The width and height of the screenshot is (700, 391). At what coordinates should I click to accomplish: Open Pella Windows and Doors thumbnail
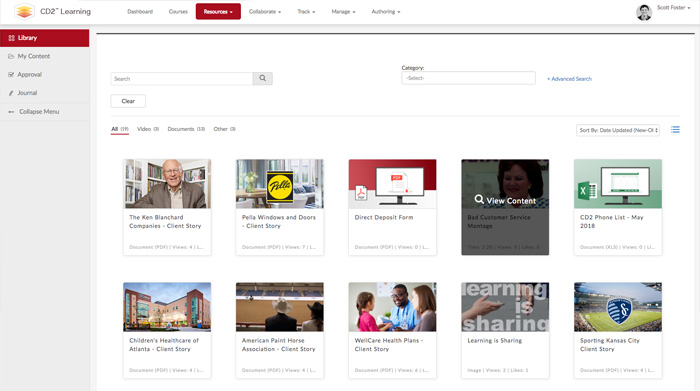click(279, 184)
